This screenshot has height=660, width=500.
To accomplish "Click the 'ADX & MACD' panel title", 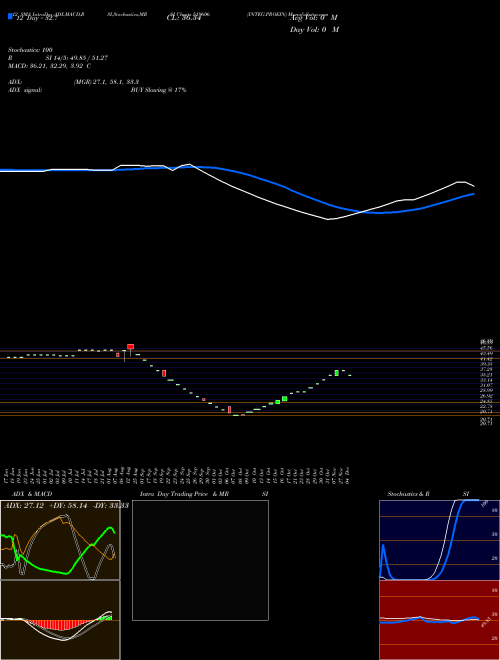I will [32, 494].
